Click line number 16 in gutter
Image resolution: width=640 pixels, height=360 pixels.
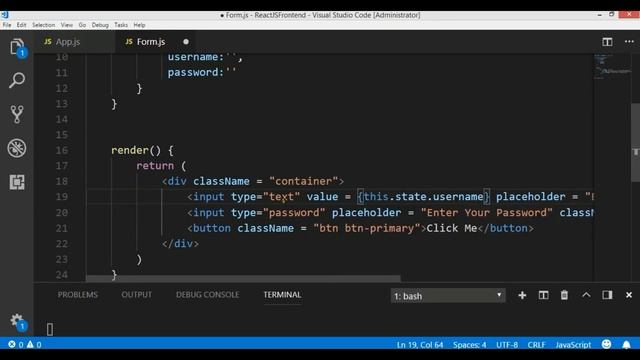click(62, 150)
